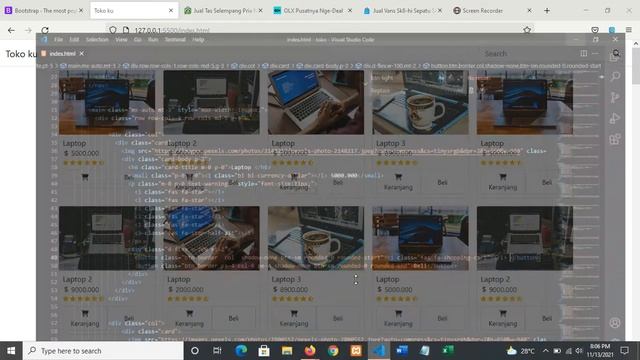Open VS Code Source Control view
Image resolution: width=640 pixels, height=360 pixels.
tap(615, 97)
